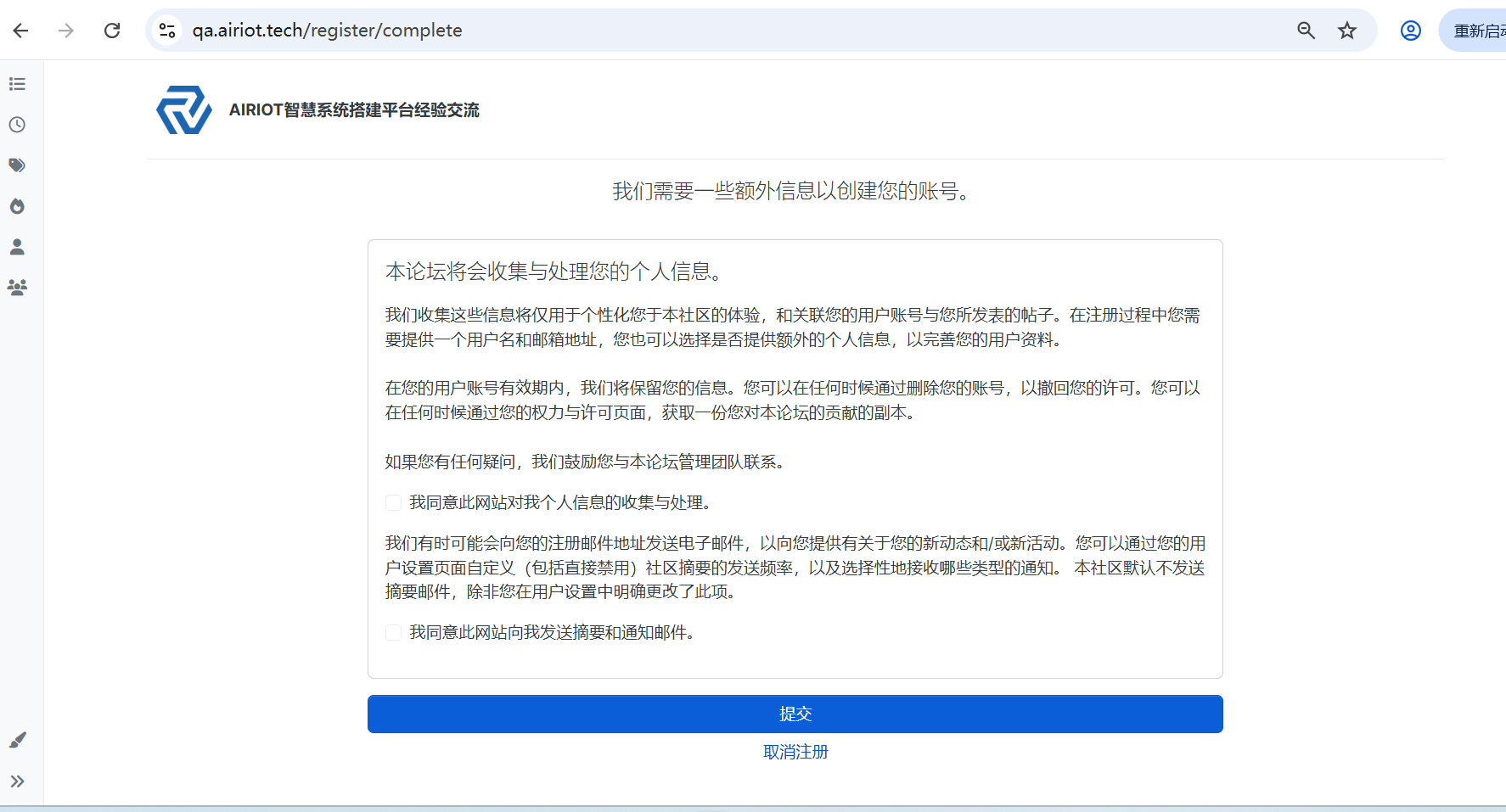1506x812 pixels.
Task: Check 我同意此网站对我个人信息的收集与处理 checkbox
Action: pyautogui.click(x=393, y=503)
